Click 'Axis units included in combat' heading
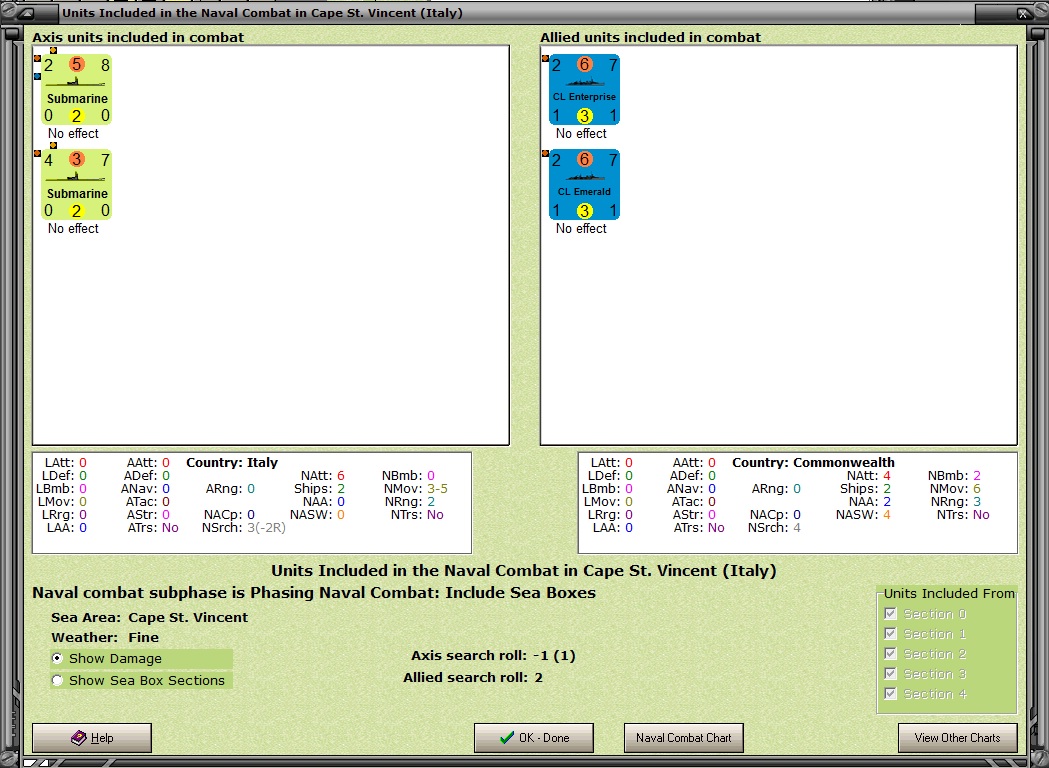1049x768 pixels. pos(138,37)
